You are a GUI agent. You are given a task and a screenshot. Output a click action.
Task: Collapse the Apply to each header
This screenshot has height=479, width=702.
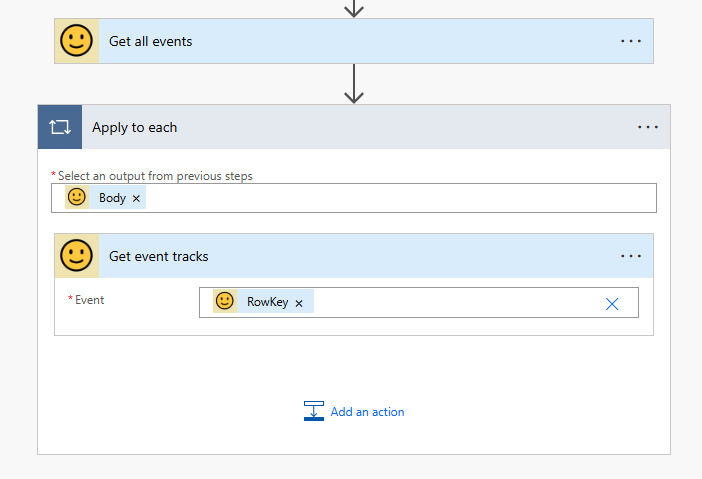[x=350, y=127]
